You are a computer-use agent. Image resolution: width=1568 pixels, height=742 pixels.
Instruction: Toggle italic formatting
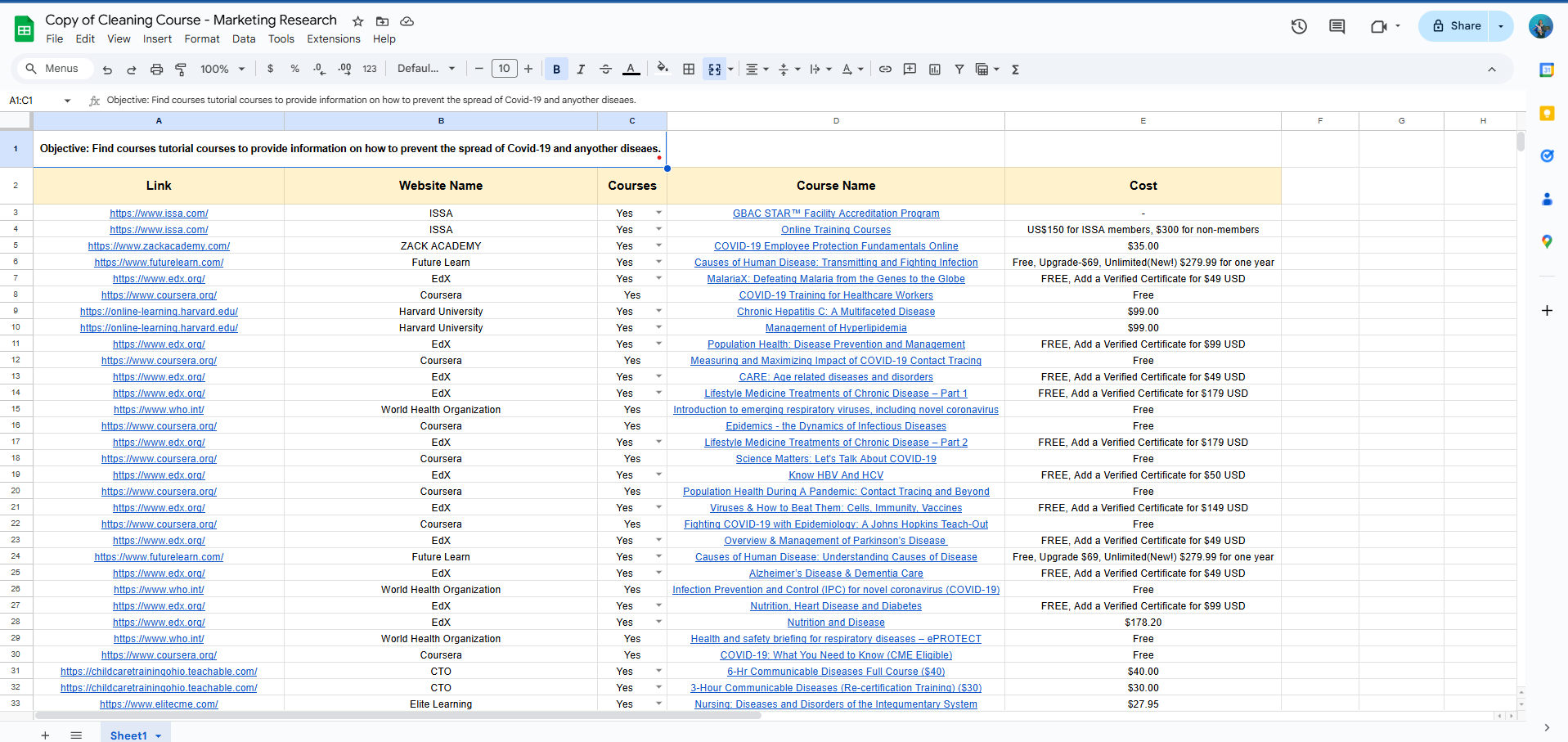click(x=581, y=70)
